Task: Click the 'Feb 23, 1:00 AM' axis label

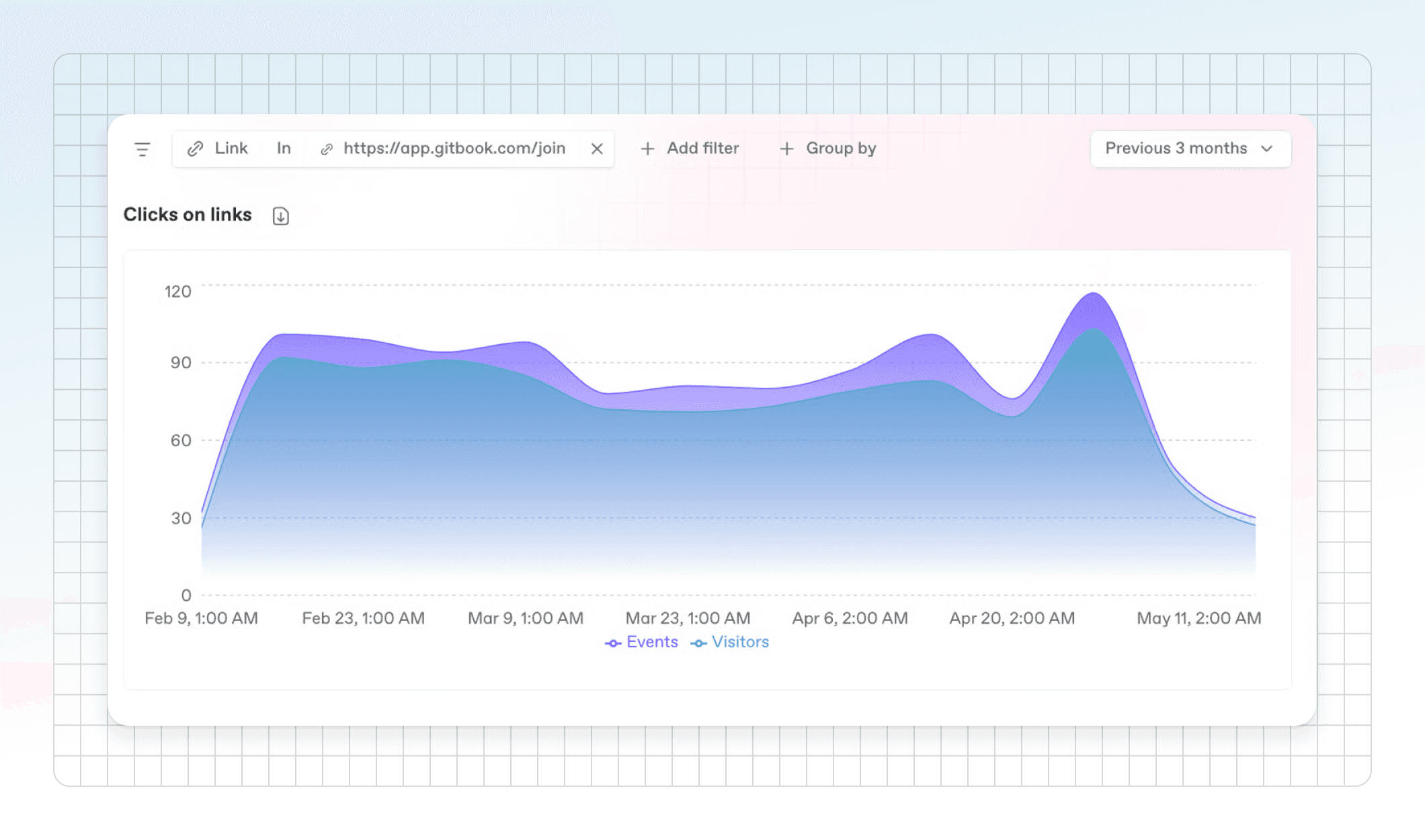Action: tap(363, 618)
